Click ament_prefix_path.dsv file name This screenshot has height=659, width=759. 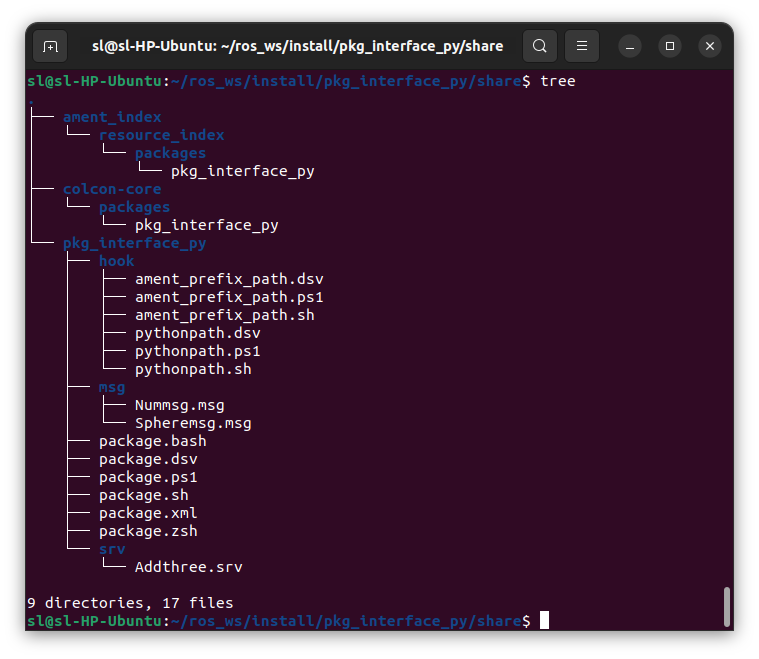[x=229, y=279]
